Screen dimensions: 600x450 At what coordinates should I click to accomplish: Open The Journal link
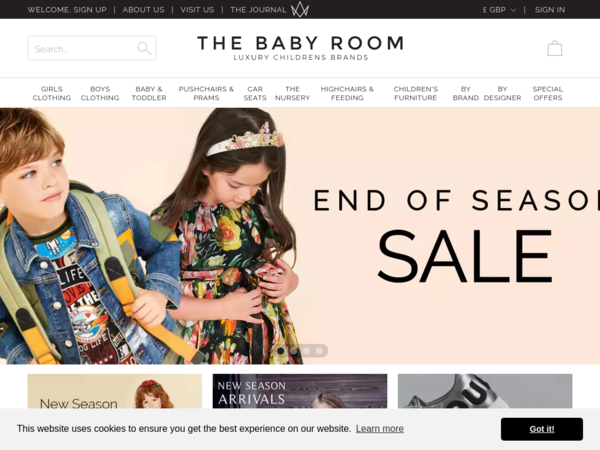click(258, 10)
